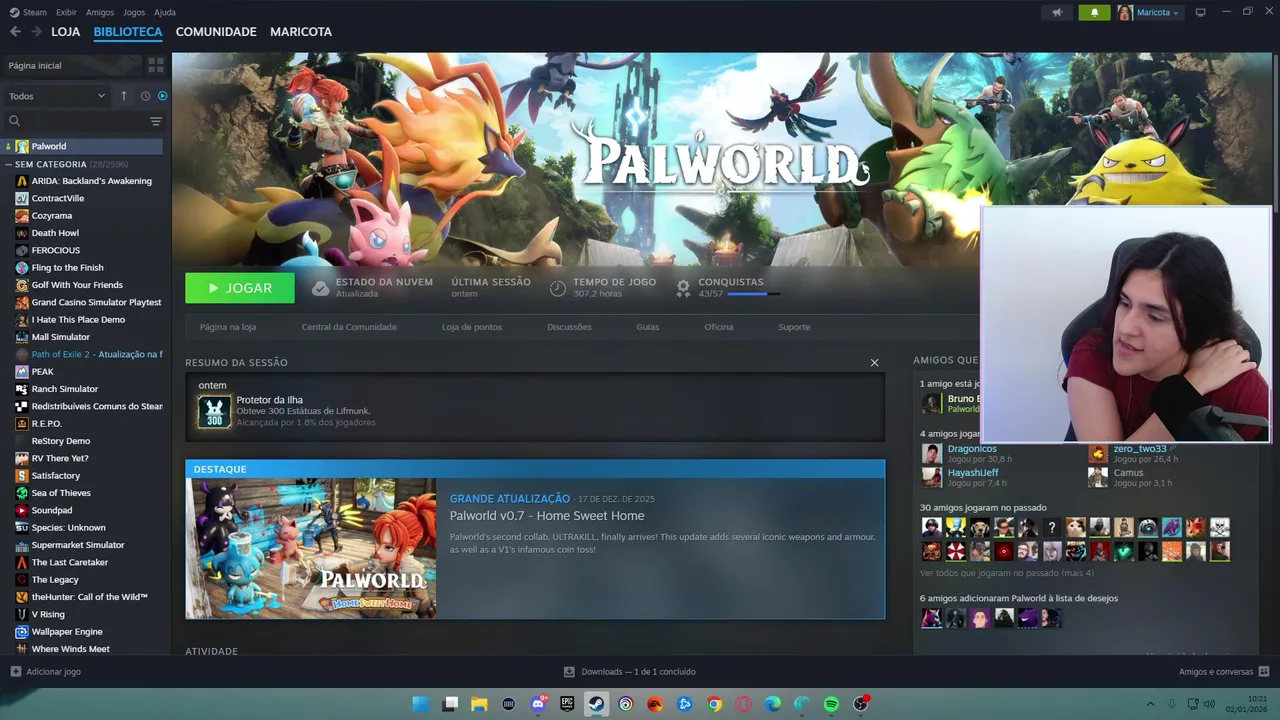Select Palworld in the library list
Image resolution: width=1280 pixels, height=720 pixels.
(83, 146)
